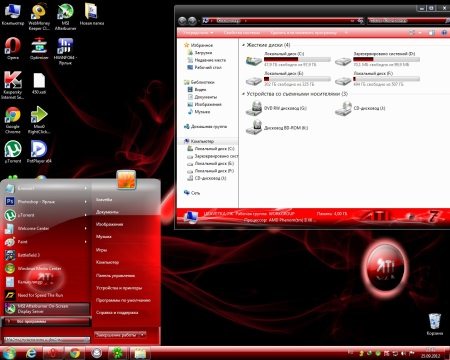Open Панель управления from Start menu
Viewport: 450px width, 360px height.
click(x=115, y=275)
